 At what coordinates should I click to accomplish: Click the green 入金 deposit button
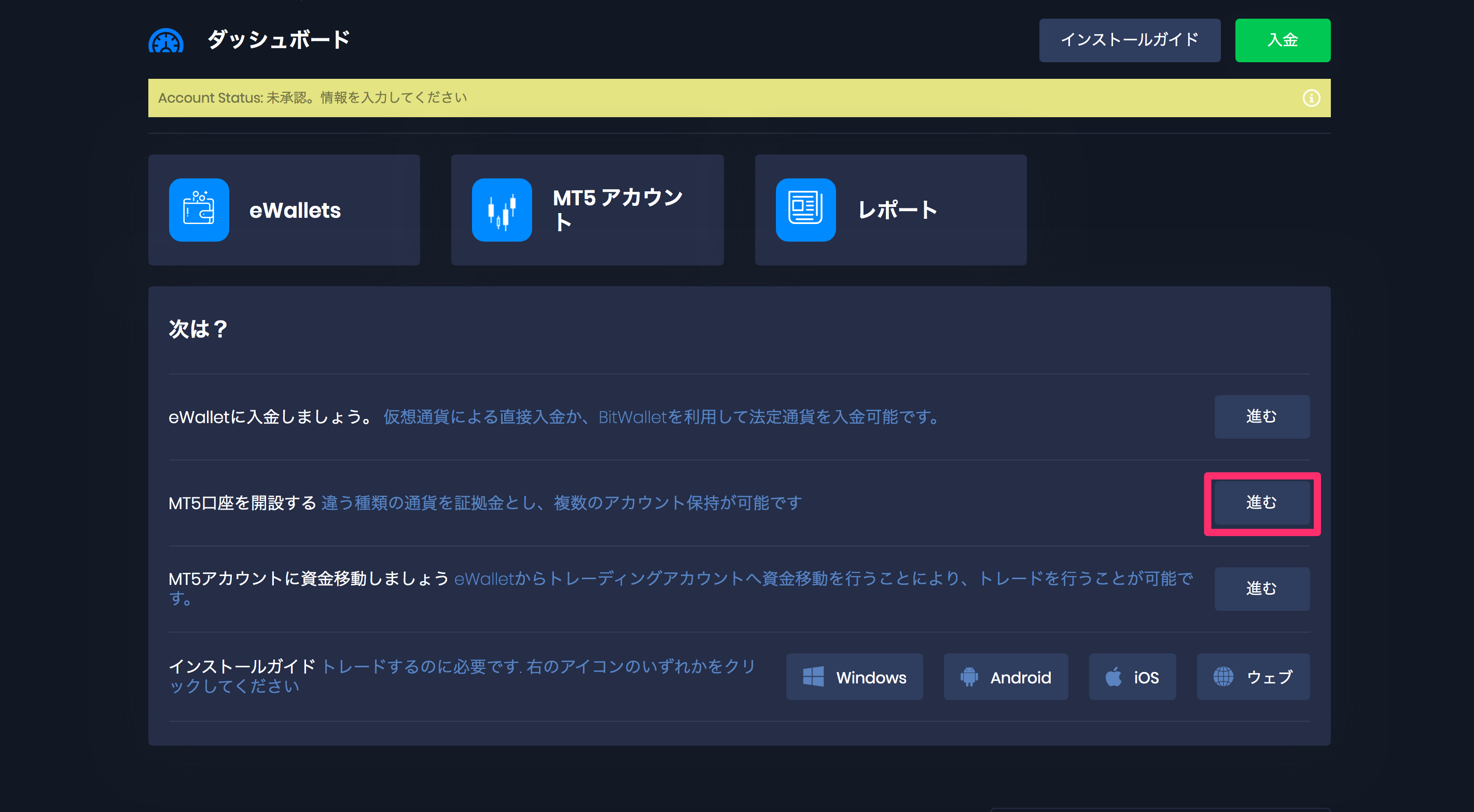pyautogui.click(x=1282, y=40)
